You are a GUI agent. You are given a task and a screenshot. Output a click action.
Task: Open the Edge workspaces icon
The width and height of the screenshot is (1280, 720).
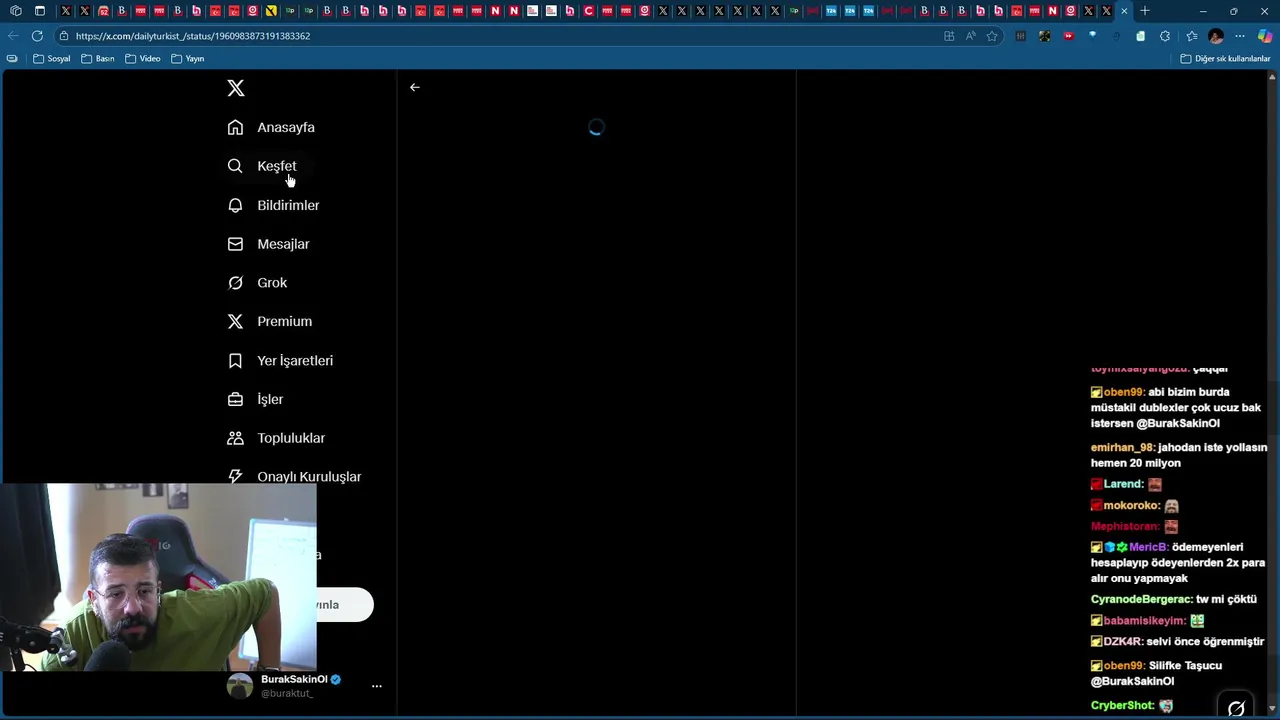tap(16, 11)
